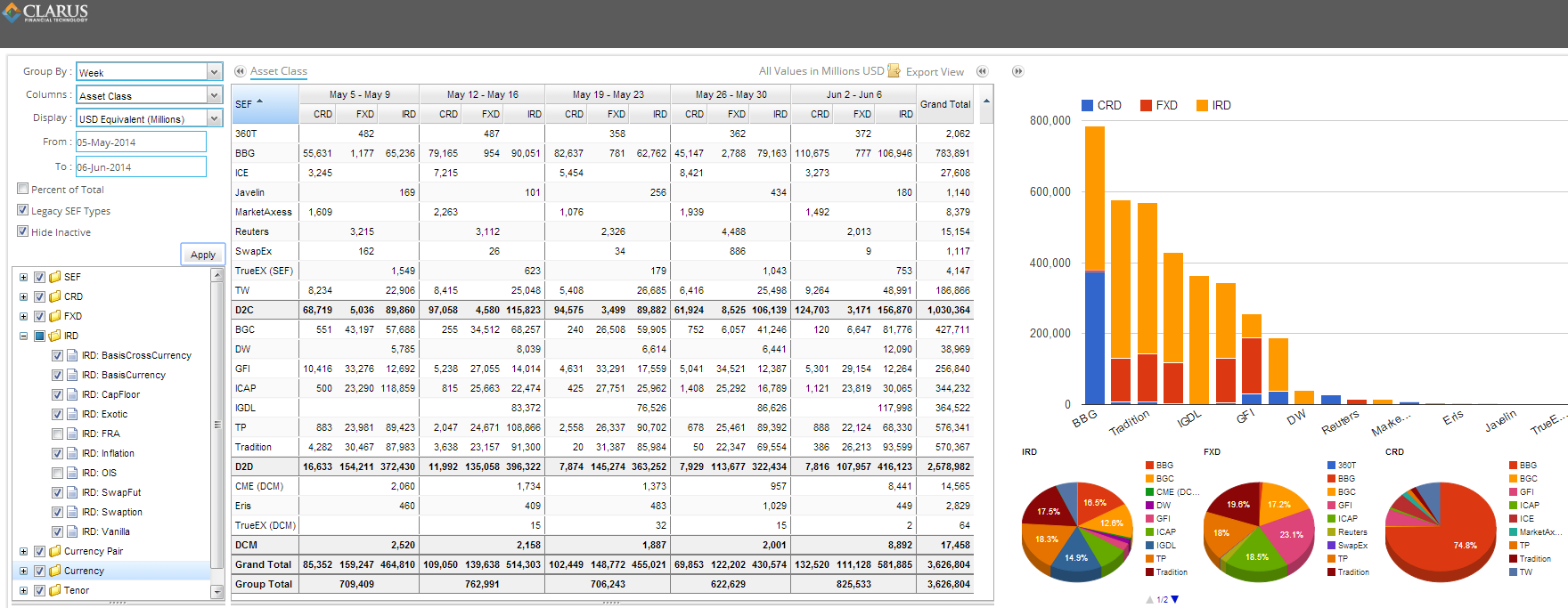
Task: Click the double-right arrow above the chart
Action: pyautogui.click(x=1017, y=71)
